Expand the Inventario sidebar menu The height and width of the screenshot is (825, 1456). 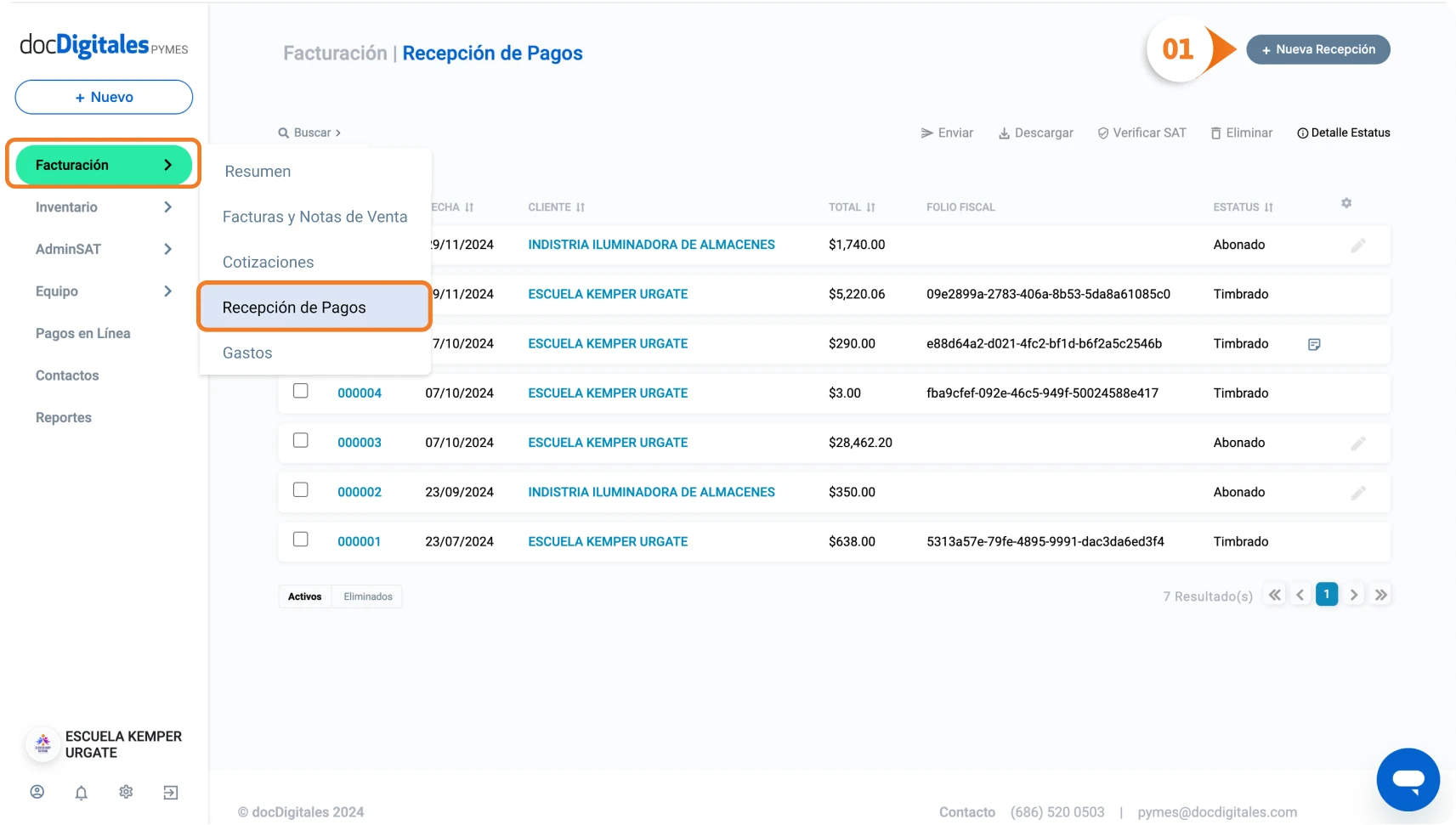point(104,207)
